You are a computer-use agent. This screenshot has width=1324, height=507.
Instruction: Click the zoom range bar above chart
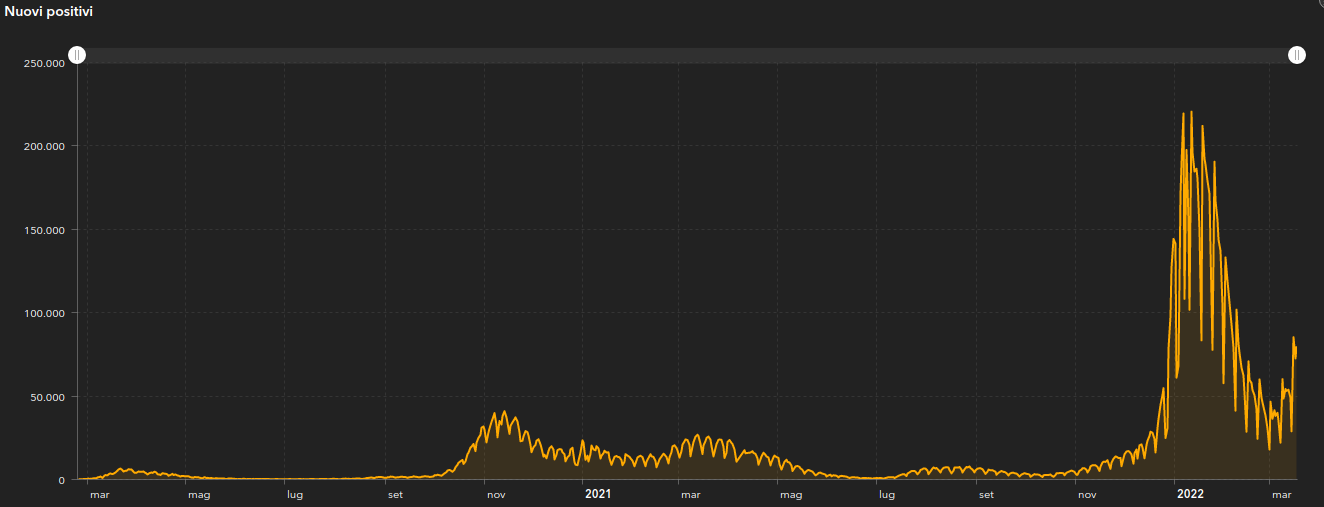[686, 55]
